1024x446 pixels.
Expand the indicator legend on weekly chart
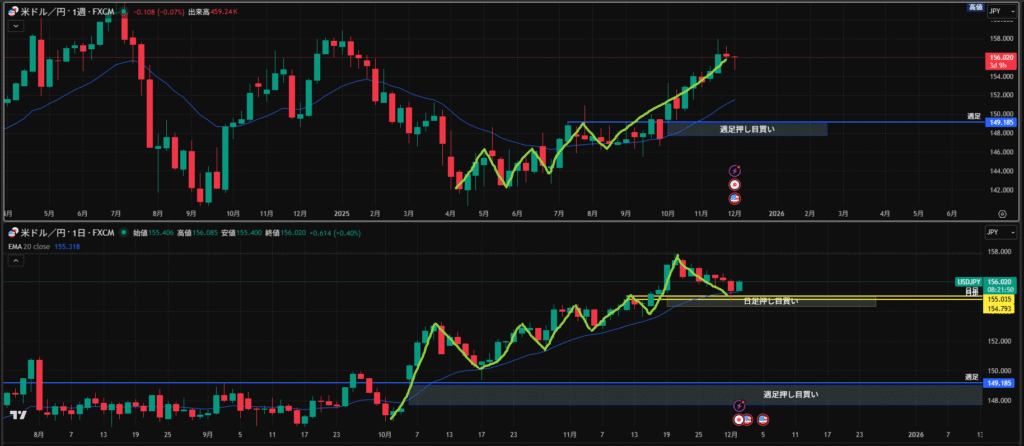point(14,27)
